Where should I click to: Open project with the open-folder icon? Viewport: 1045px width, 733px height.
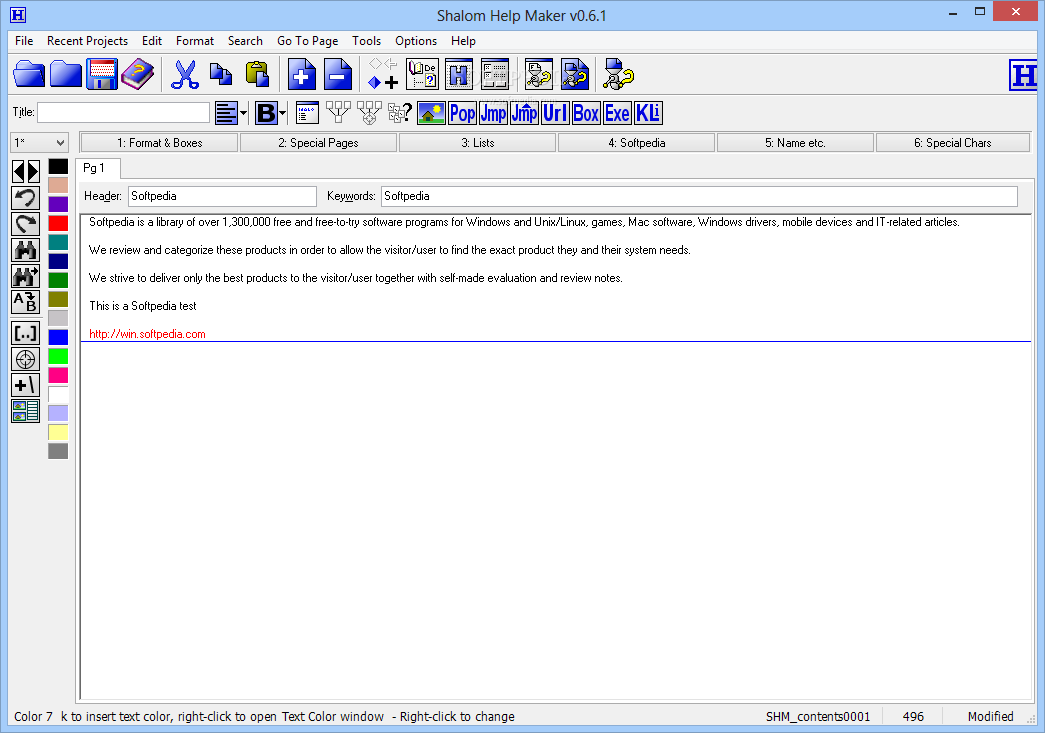click(x=29, y=74)
